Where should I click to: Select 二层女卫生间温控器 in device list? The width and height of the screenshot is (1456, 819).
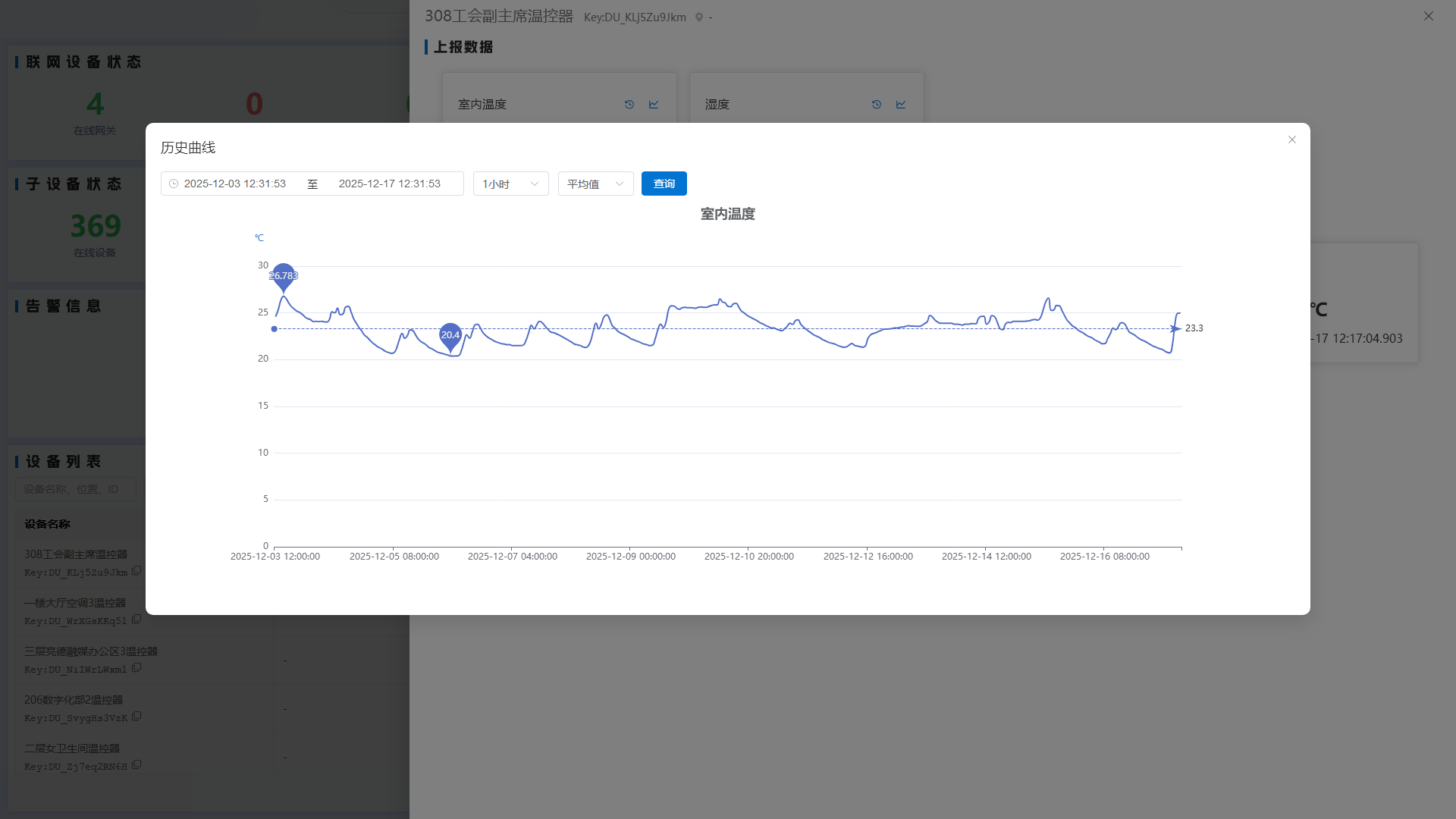pos(72,748)
